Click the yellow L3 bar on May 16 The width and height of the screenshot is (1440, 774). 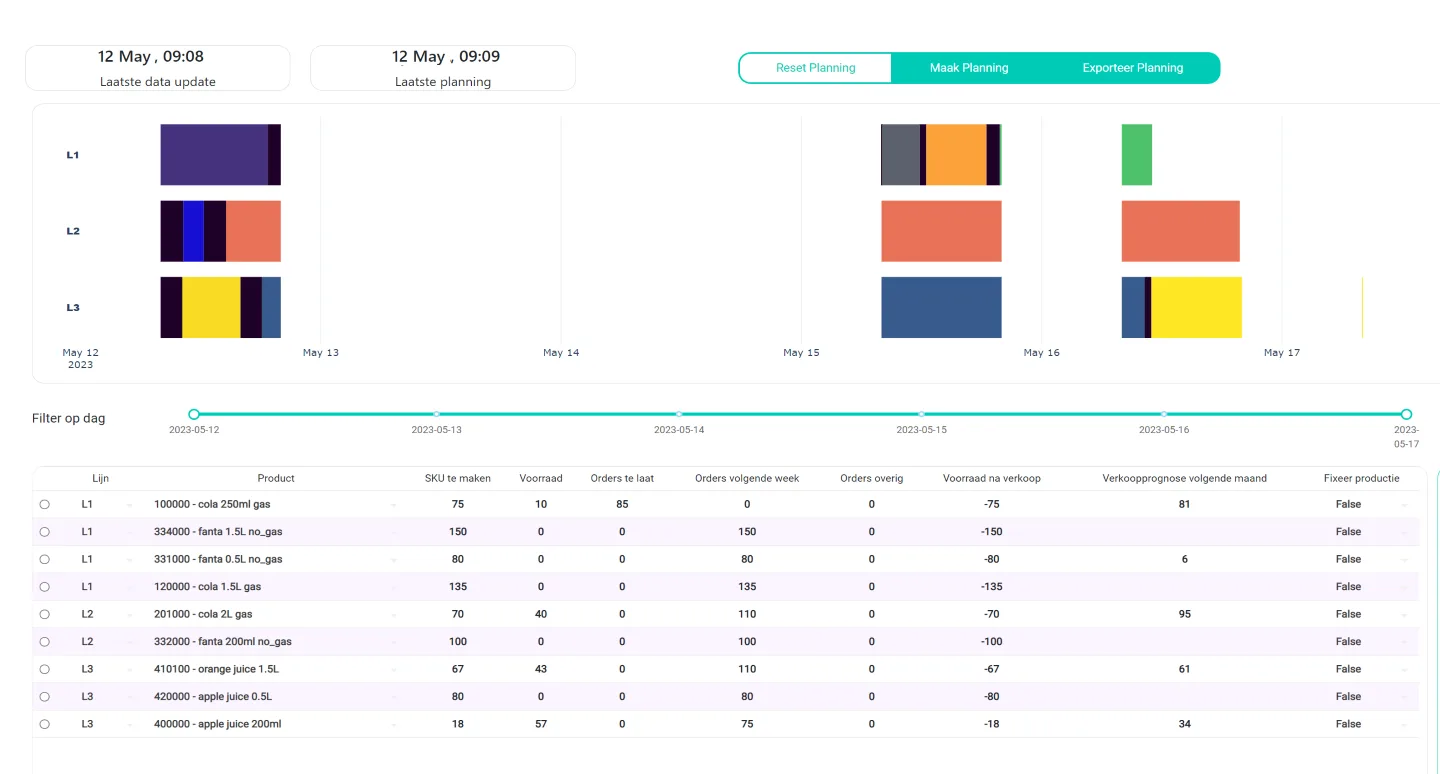pos(1197,307)
